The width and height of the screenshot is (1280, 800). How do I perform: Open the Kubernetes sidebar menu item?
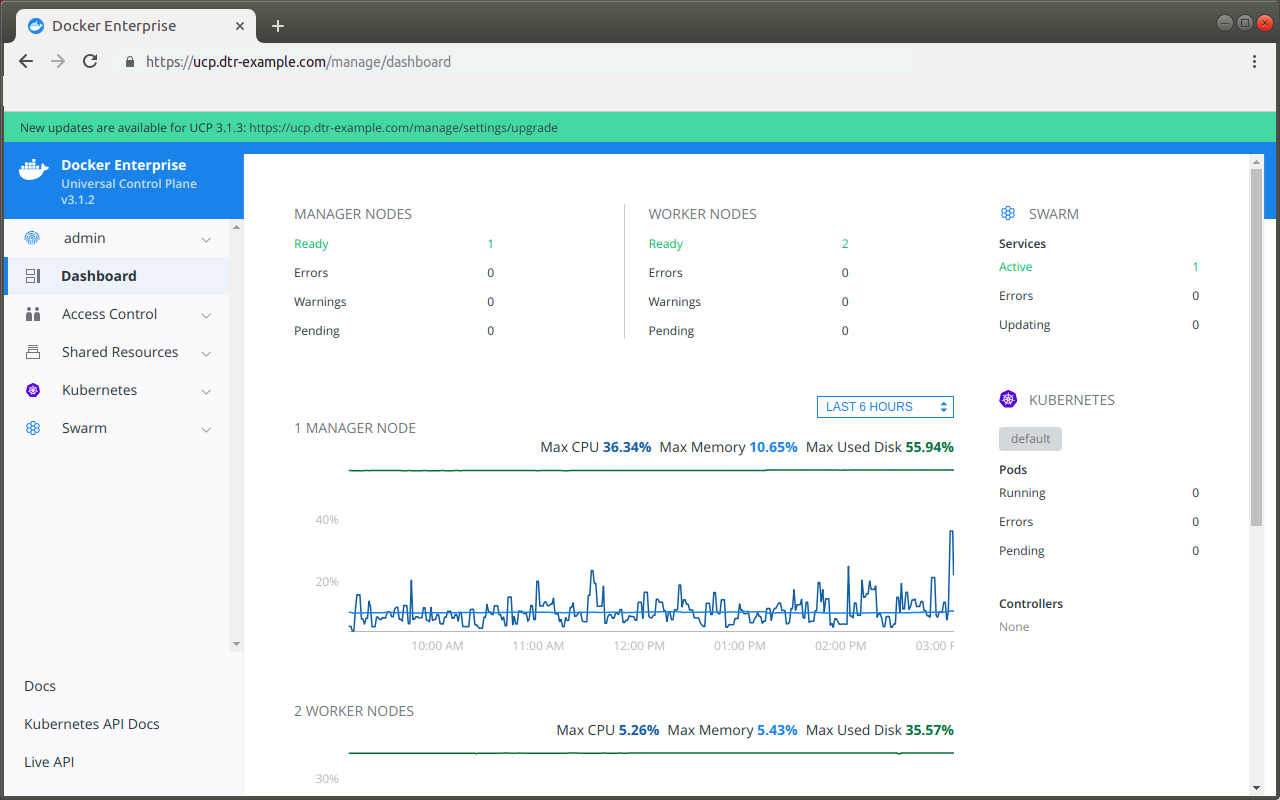point(116,390)
